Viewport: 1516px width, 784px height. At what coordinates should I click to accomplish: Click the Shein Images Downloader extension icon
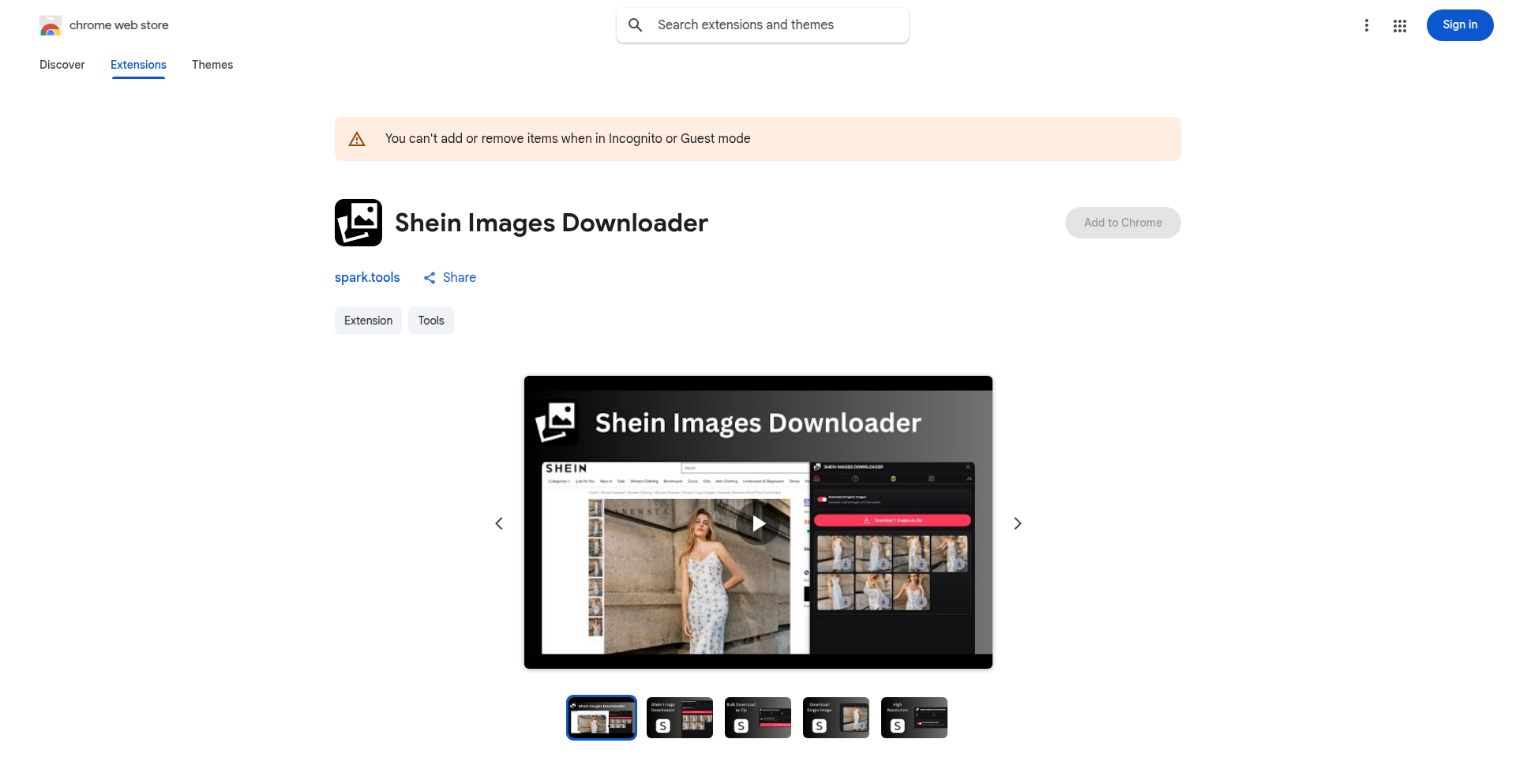[x=358, y=222]
